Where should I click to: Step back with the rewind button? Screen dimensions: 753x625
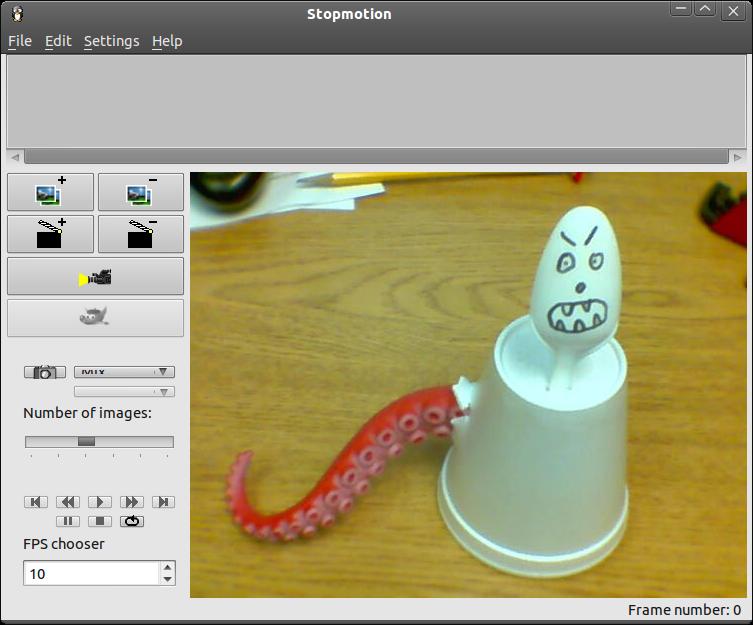pyautogui.click(x=68, y=502)
